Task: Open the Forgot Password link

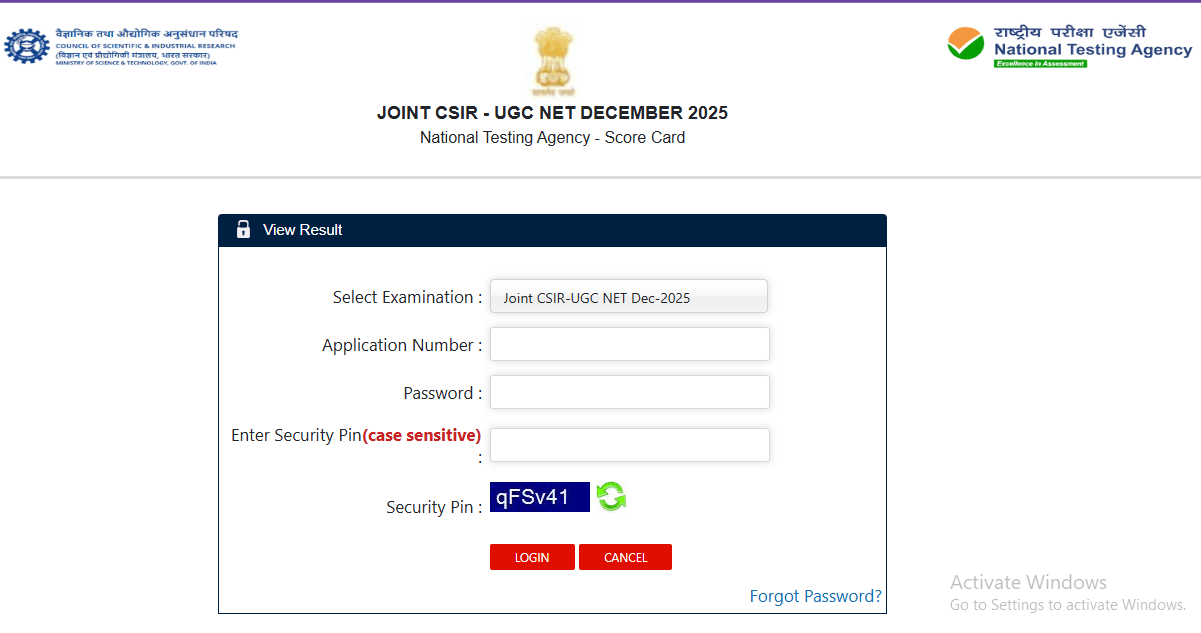Action: pyautogui.click(x=815, y=595)
